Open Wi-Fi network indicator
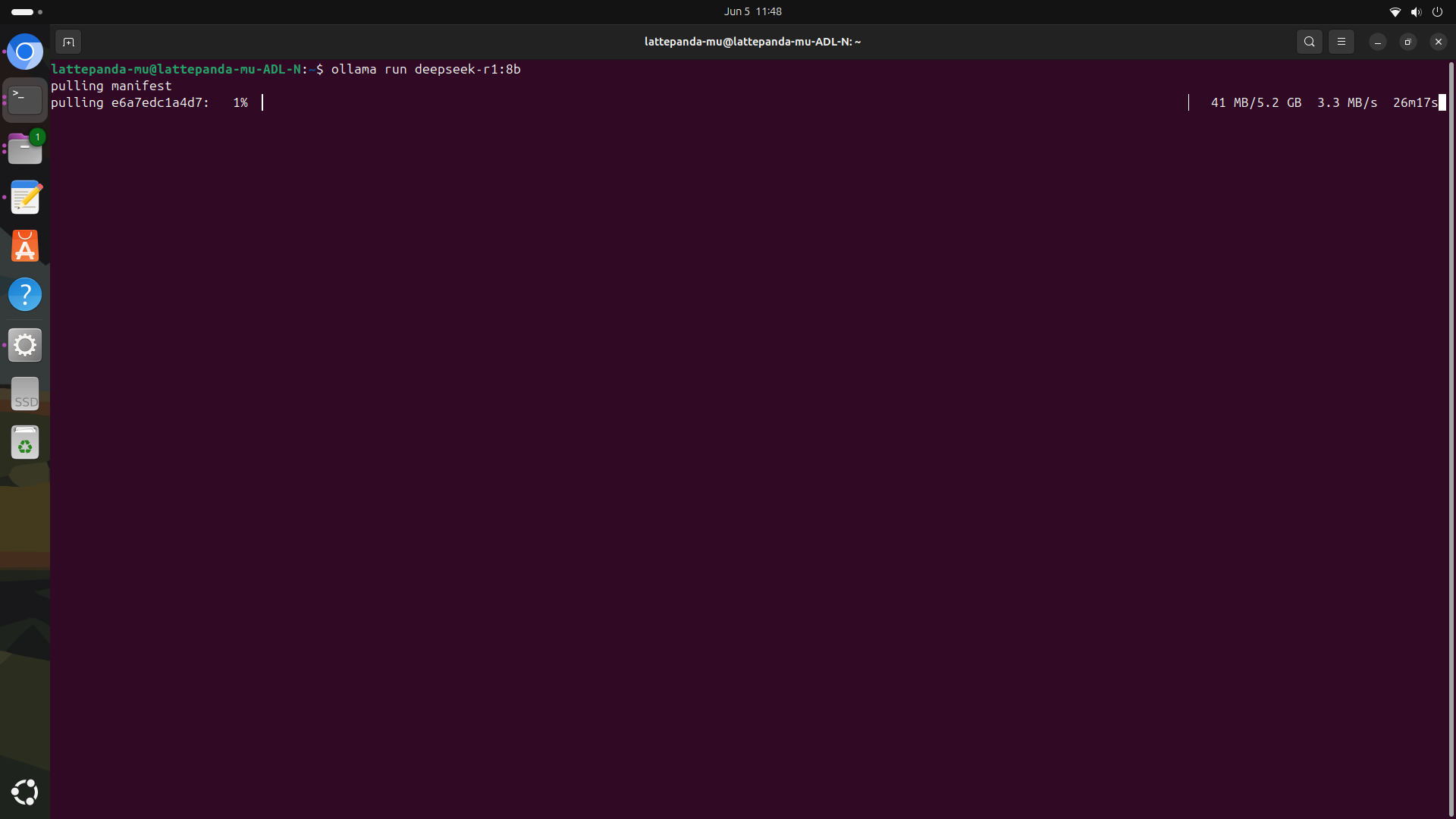Viewport: 1456px width, 819px height. tap(1395, 11)
